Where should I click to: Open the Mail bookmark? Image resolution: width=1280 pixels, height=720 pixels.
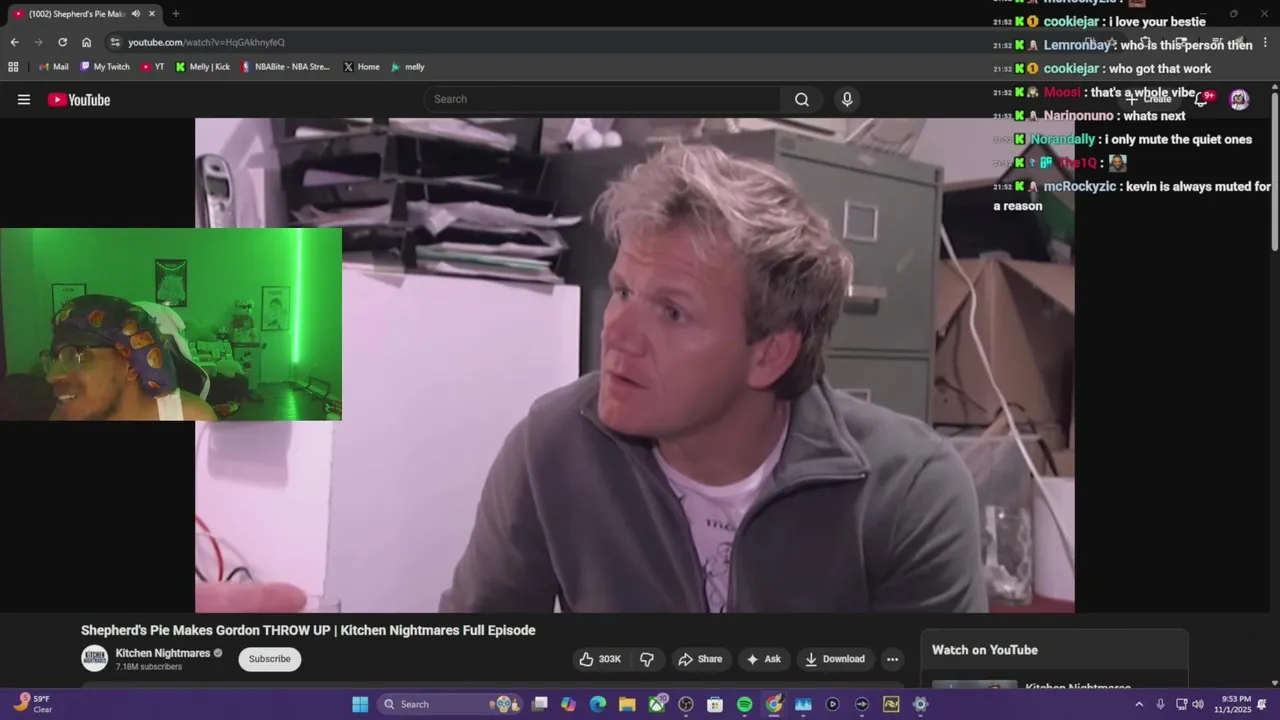(x=54, y=67)
